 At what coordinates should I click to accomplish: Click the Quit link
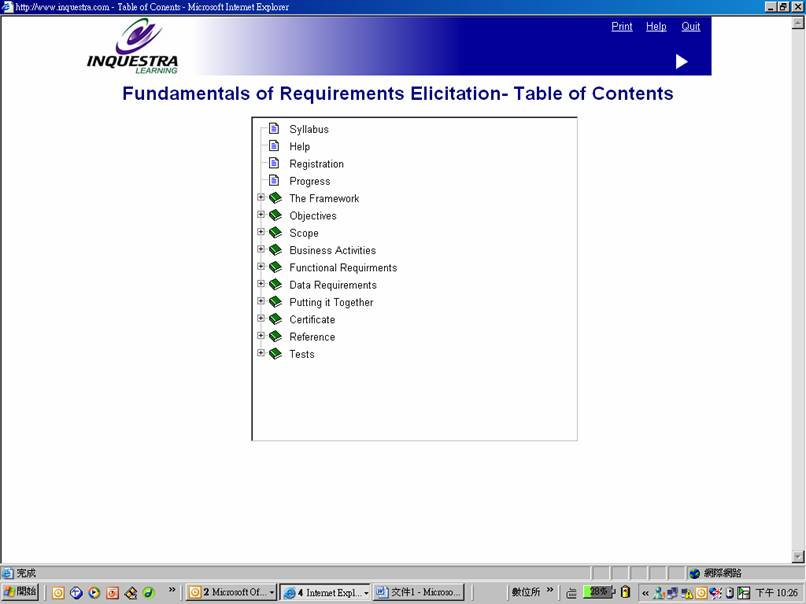[691, 27]
